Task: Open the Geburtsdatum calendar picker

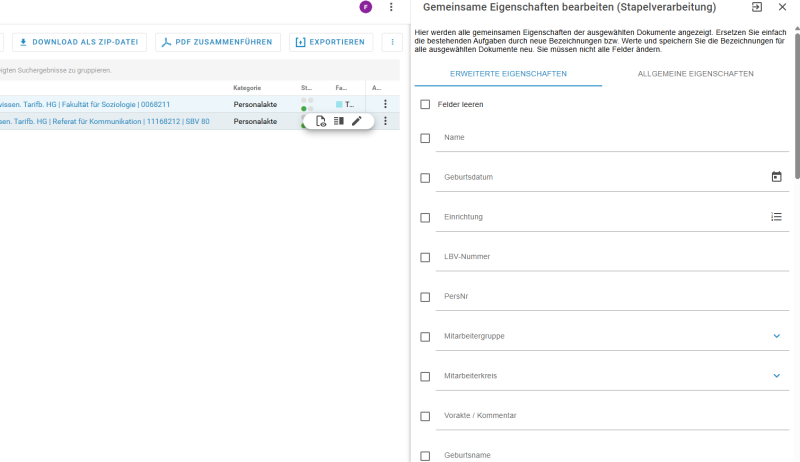Action: pyautogui.click(x=776, y=177)
